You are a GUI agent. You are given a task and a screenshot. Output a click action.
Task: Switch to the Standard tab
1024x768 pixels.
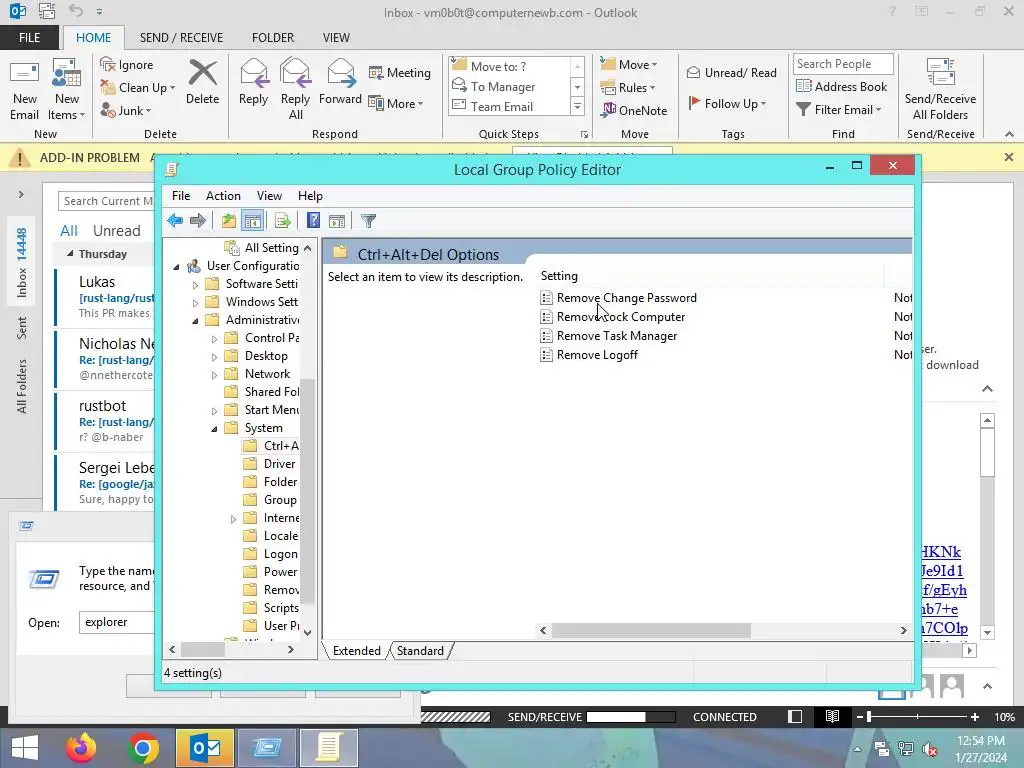click(x=420, y=651)
